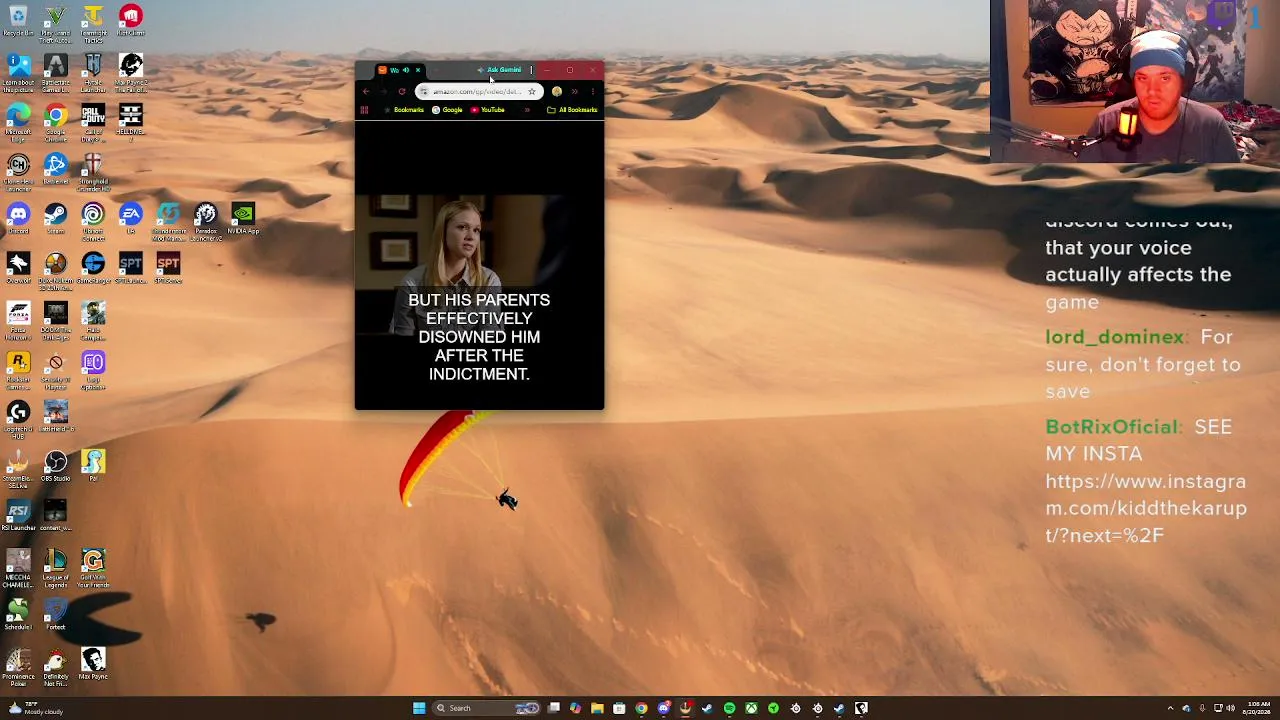Launch the Battle.net desktop shortcut
Screen dimensions: 1280x720
point(55,170)
